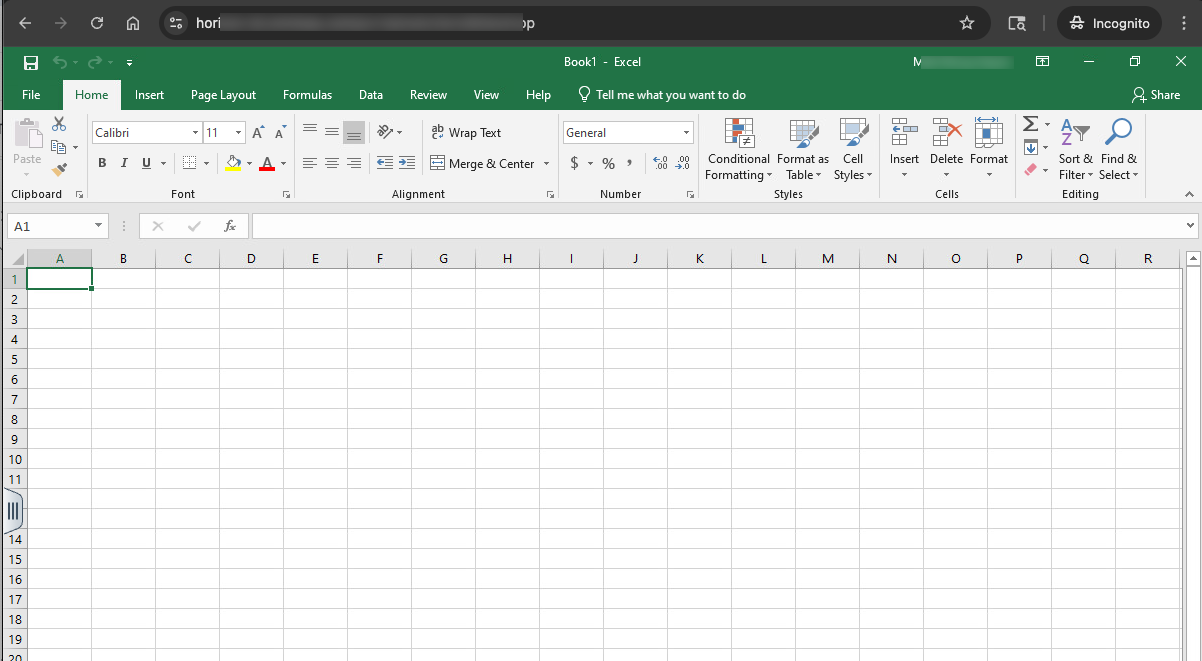Viewport: 1202px width, 661px height.
Task: Click the Save icon in title bar
Action: [x=31, y=63]
